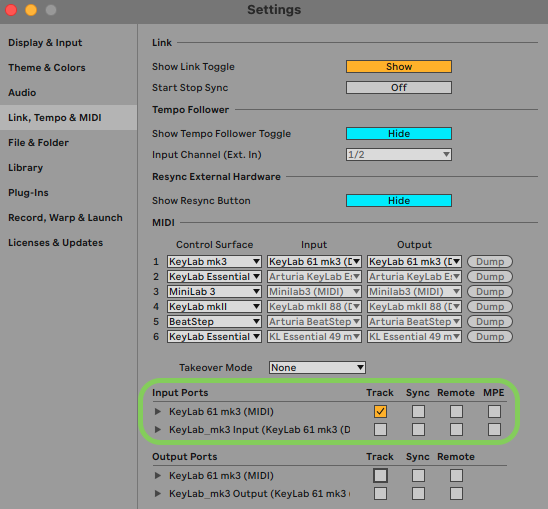Open row 1 Input KeyLab 61 mk3 dropdown
Viewport: 548px width, 509px height.
pyautogui.click(x=314, y=261)
